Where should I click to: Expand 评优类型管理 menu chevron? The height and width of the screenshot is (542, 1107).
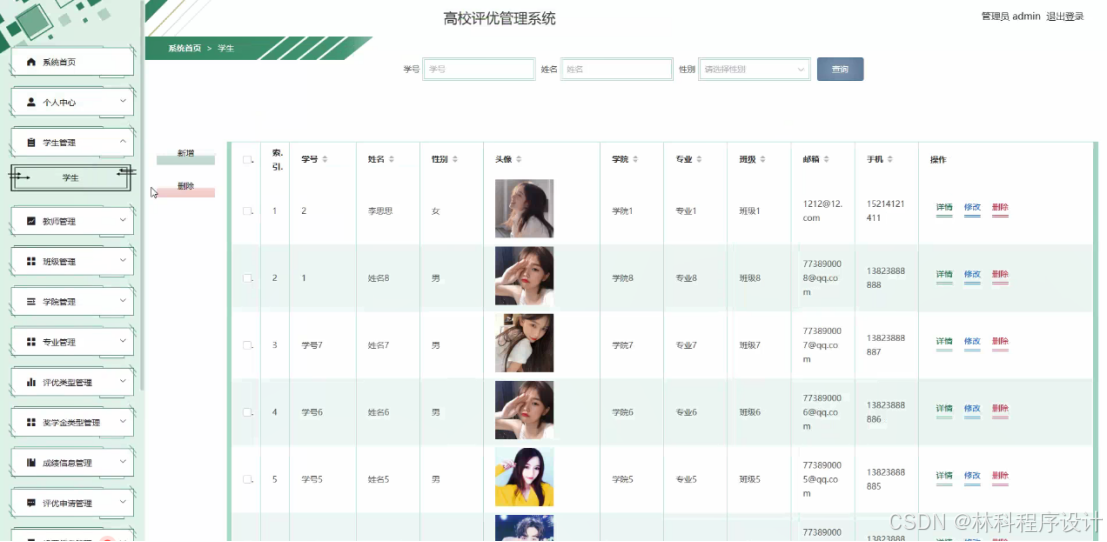123,381
